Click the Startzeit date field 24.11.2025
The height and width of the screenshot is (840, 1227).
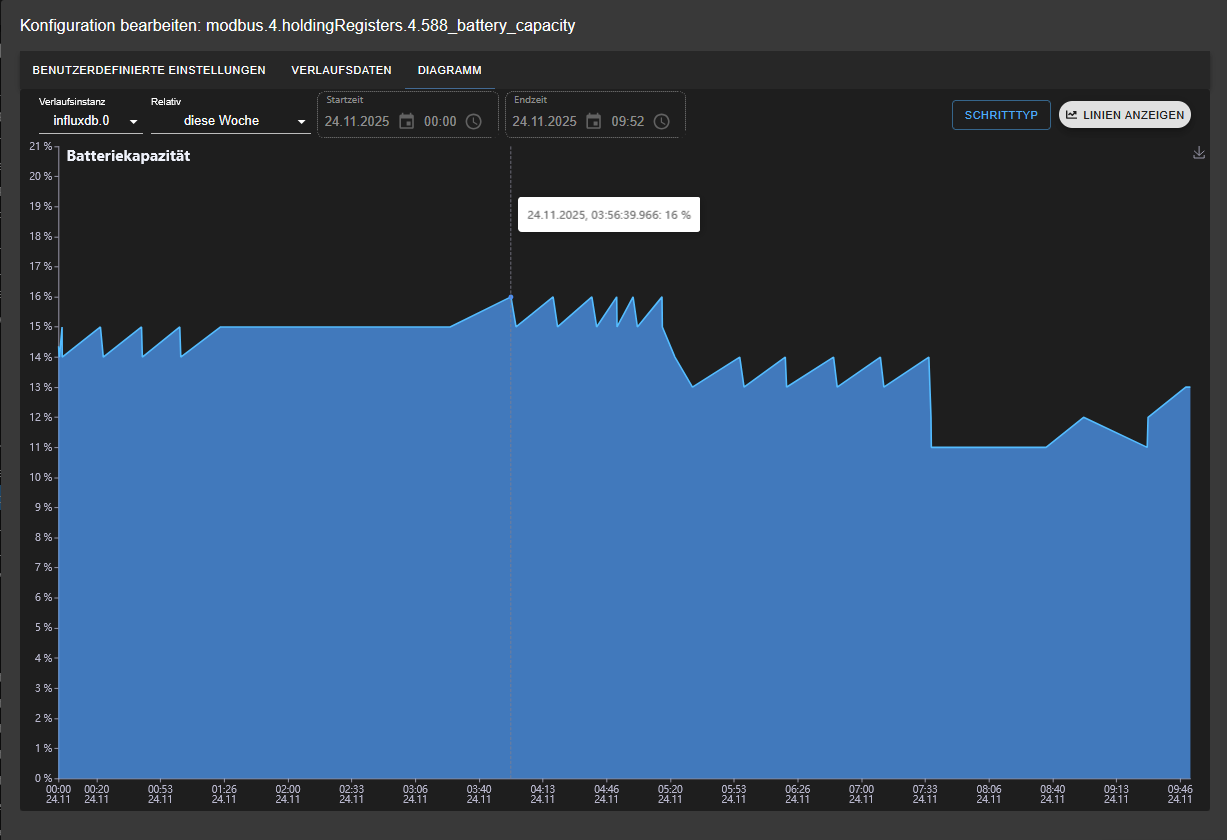pyautogui.click(x=356, y=121)
